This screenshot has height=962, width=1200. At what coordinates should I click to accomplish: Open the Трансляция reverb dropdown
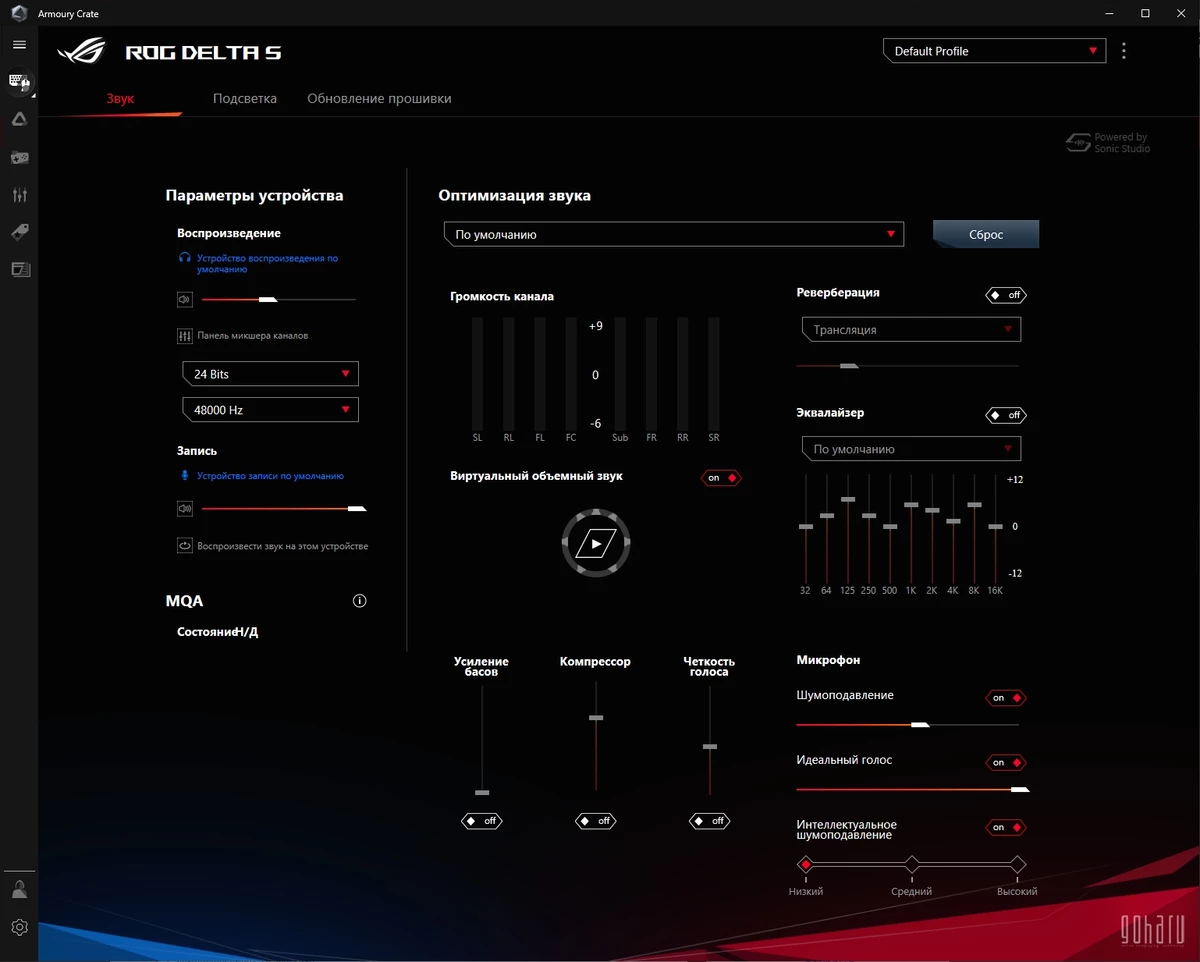pyautogui.click(x=911, y=329)
